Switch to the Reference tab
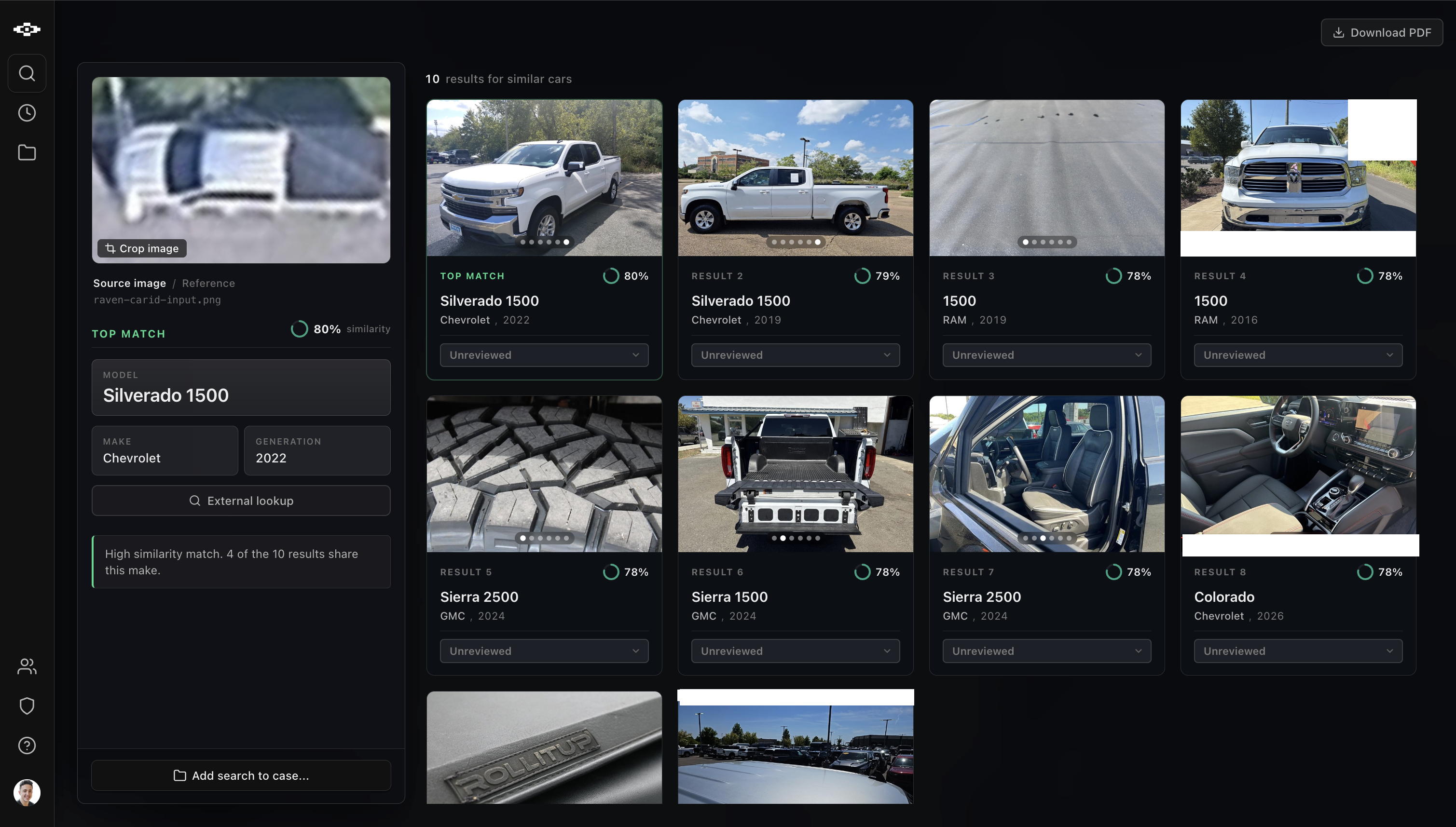The height and width of the screenshot is (827, 1456). pos(208,283)
